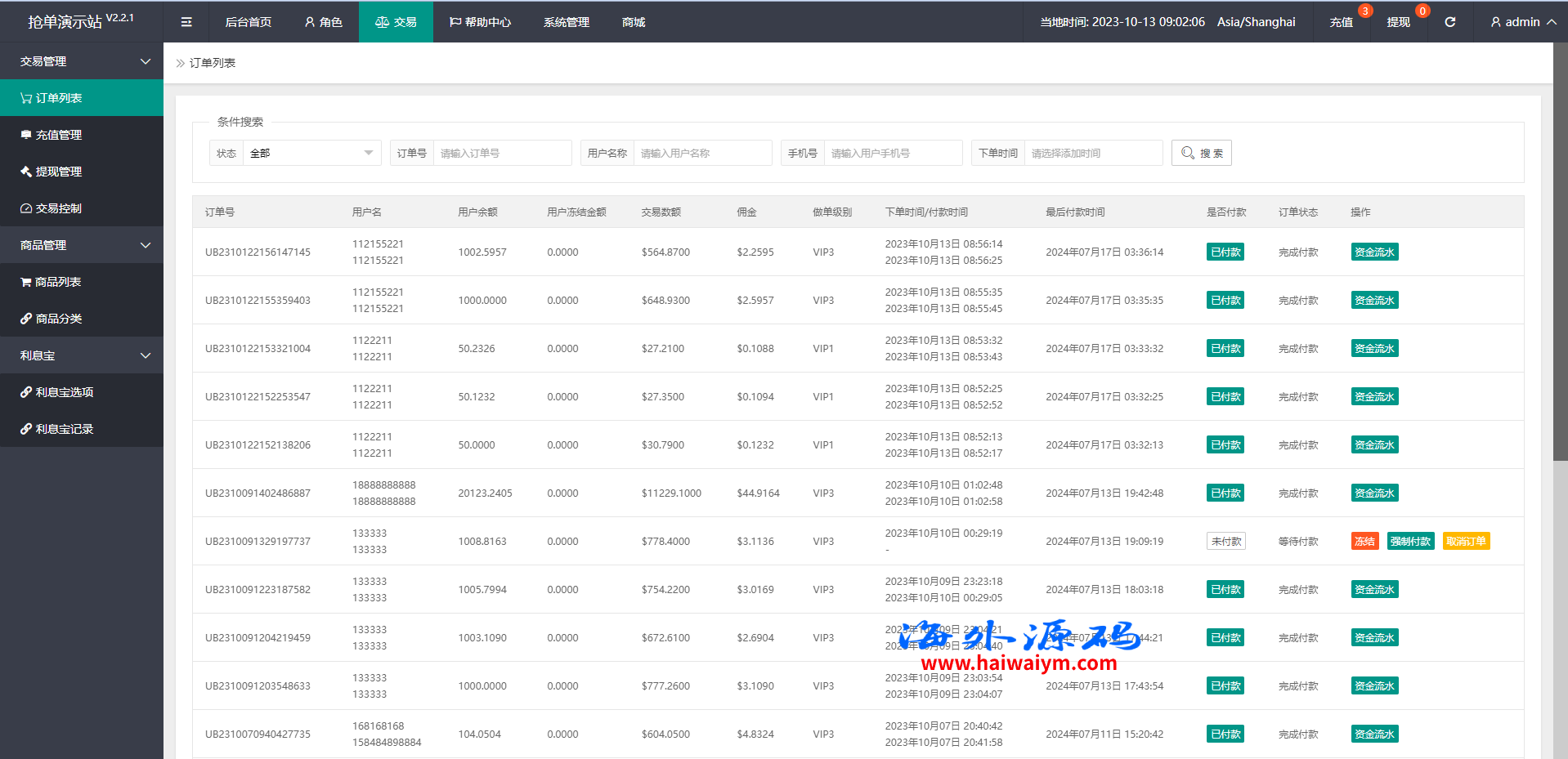Screen dimensions: 1568x759
Task: Click the refresh icon in top bar
Action: (x=1449, y=22)
